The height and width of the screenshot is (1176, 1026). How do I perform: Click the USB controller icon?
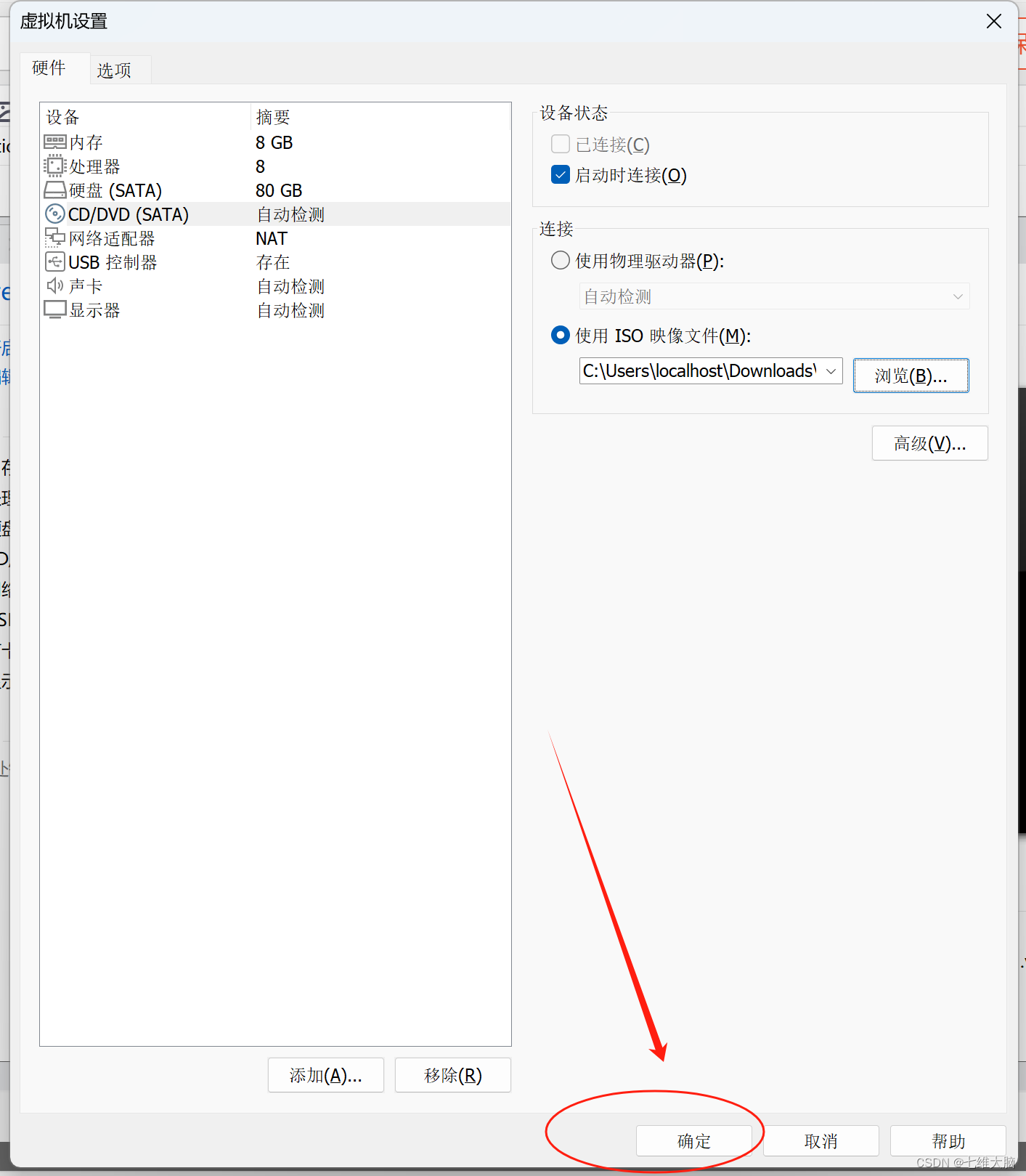55,262
